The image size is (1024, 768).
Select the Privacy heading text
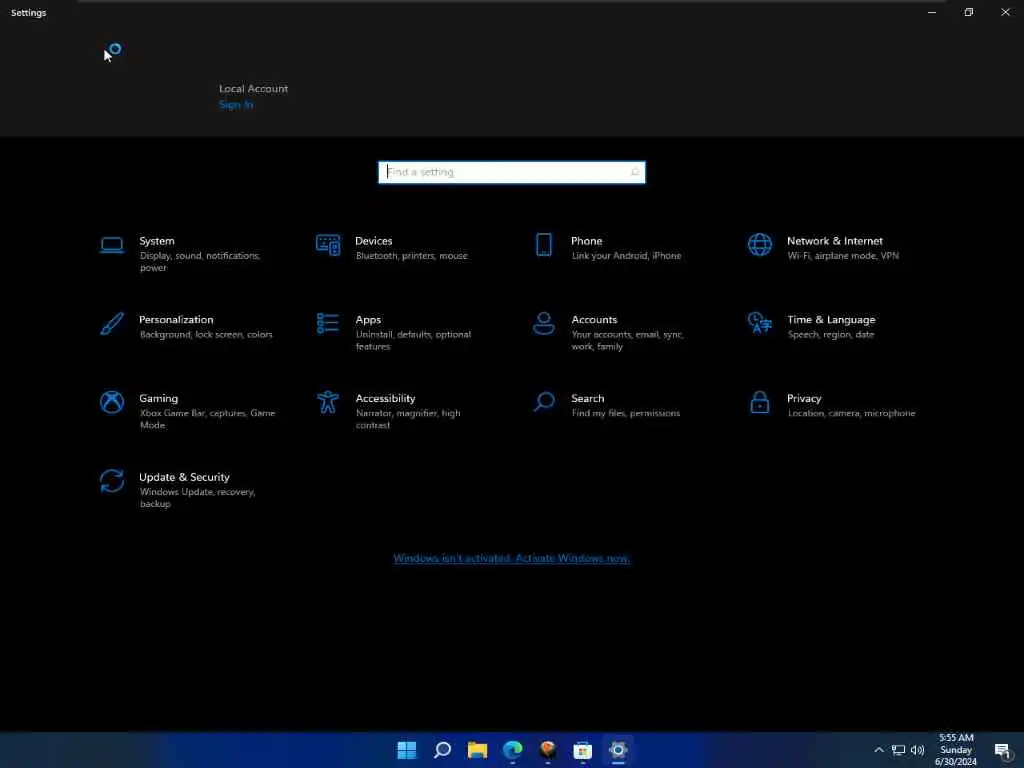[804, 398]
